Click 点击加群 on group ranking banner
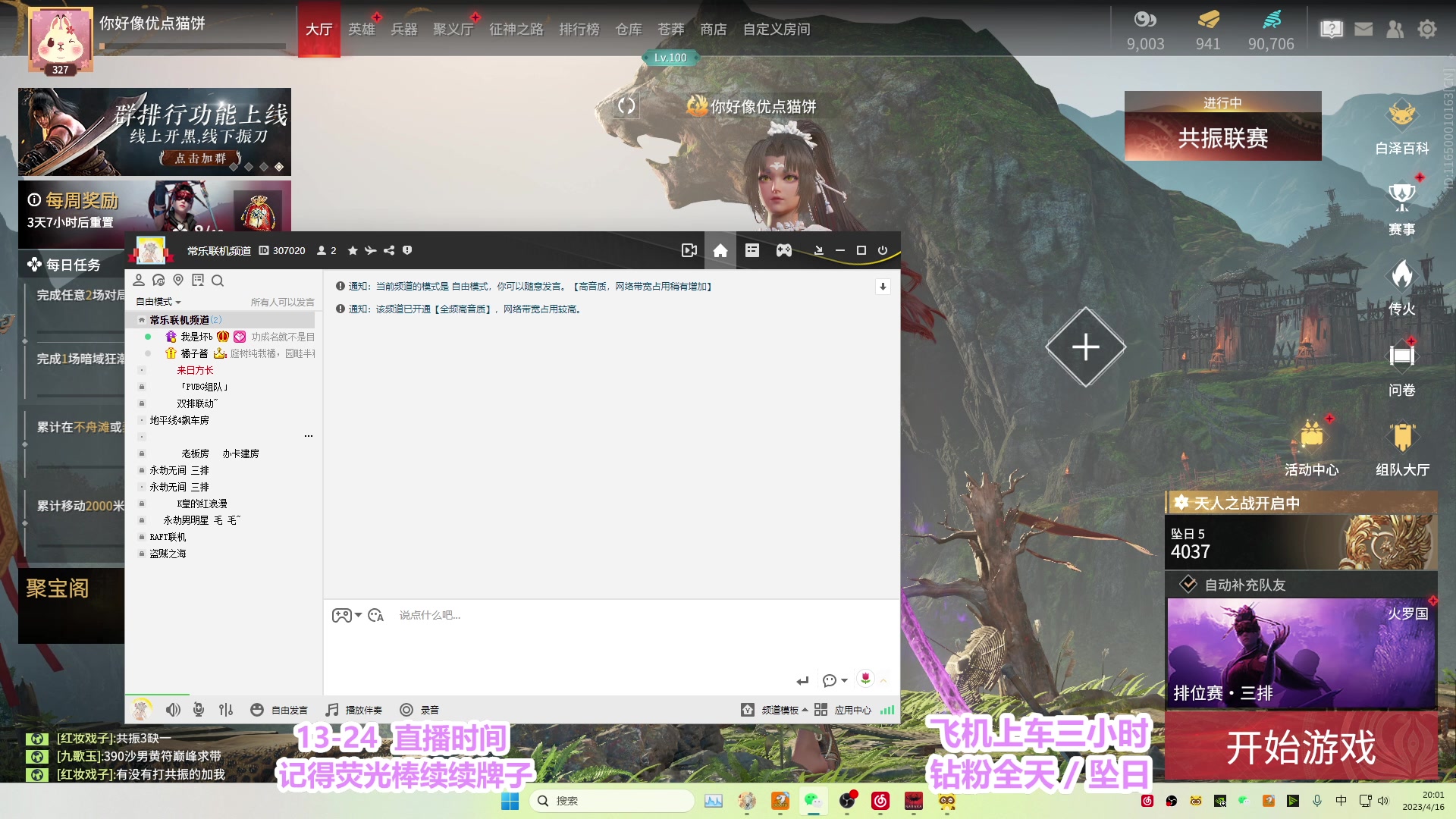The image size is (1456, 819). pyautogui.click(x=200, y=158)
